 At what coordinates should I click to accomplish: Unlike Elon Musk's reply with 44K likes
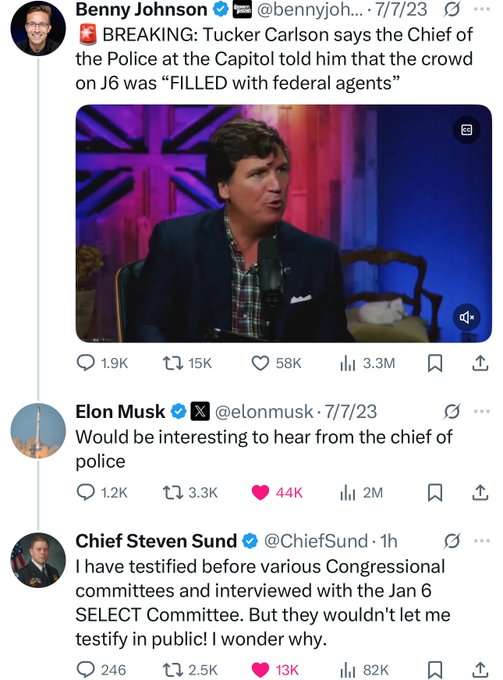coord(277,492)
